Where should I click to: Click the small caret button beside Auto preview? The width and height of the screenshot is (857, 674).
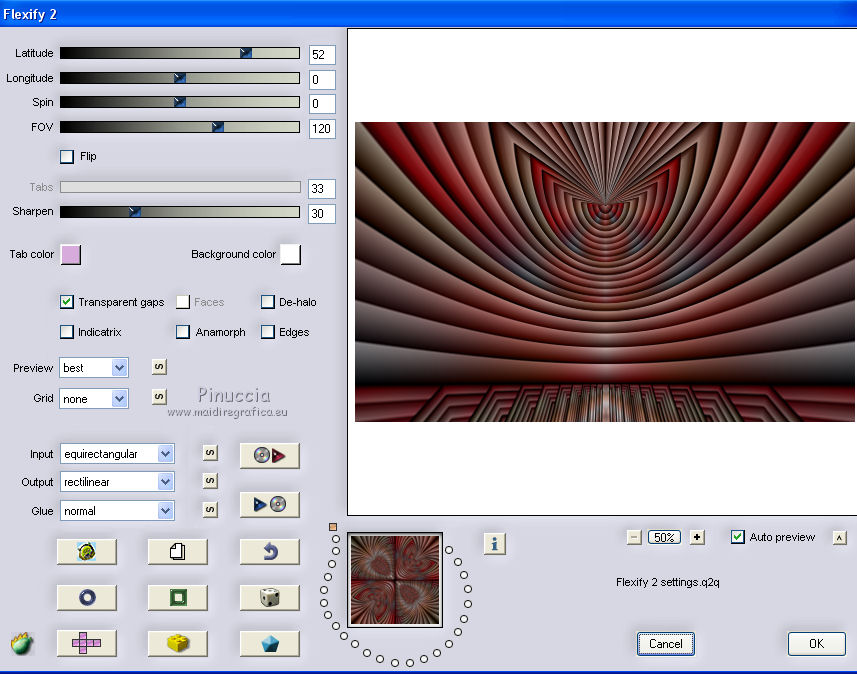[840, 538]
